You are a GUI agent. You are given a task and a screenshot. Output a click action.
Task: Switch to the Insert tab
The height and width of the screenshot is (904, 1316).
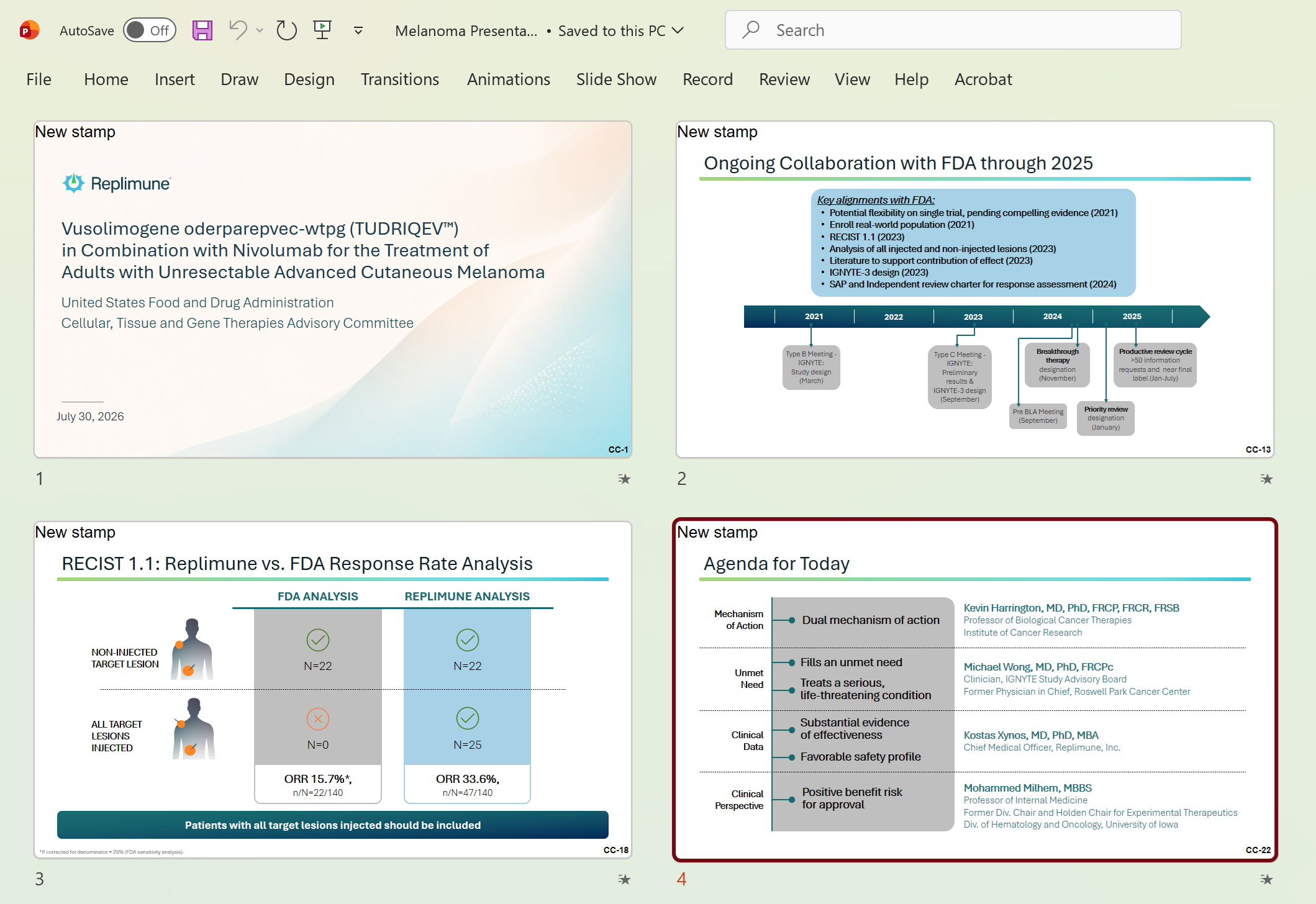(x=175, y=79)
